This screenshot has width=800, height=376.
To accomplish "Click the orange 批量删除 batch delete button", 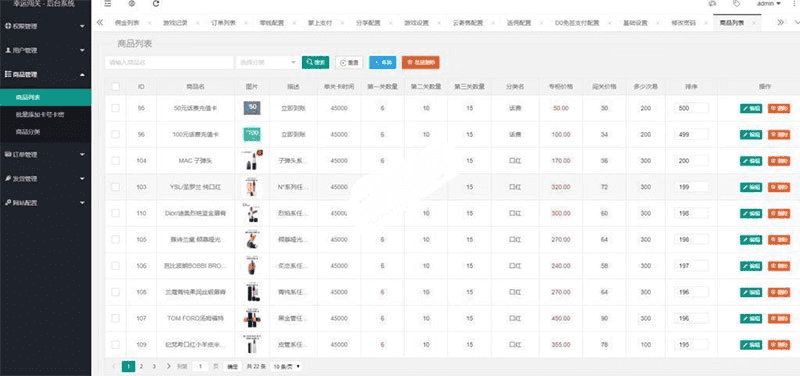I will tap(420, 62).
